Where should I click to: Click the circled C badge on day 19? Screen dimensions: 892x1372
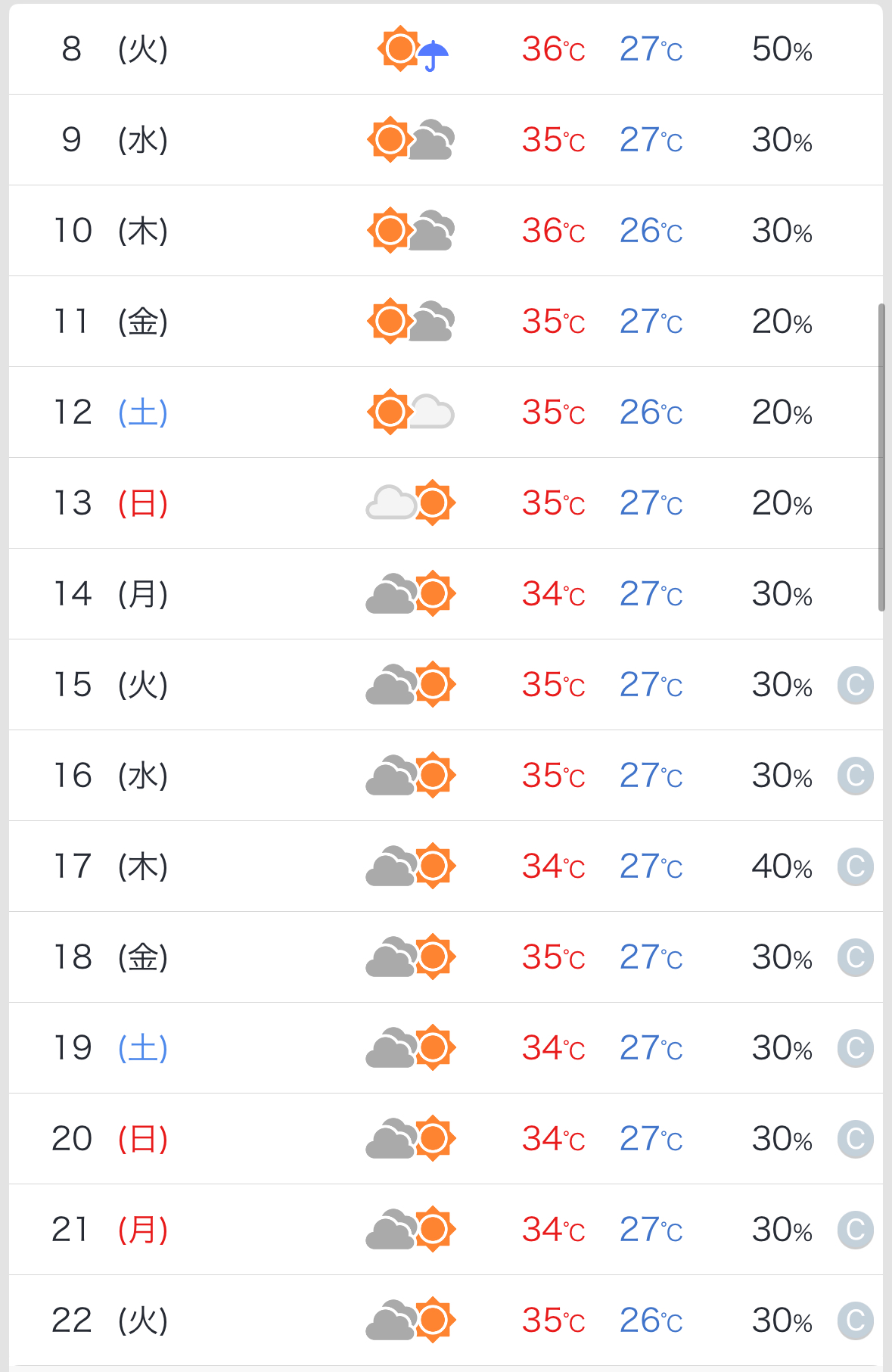[856, 1048]
